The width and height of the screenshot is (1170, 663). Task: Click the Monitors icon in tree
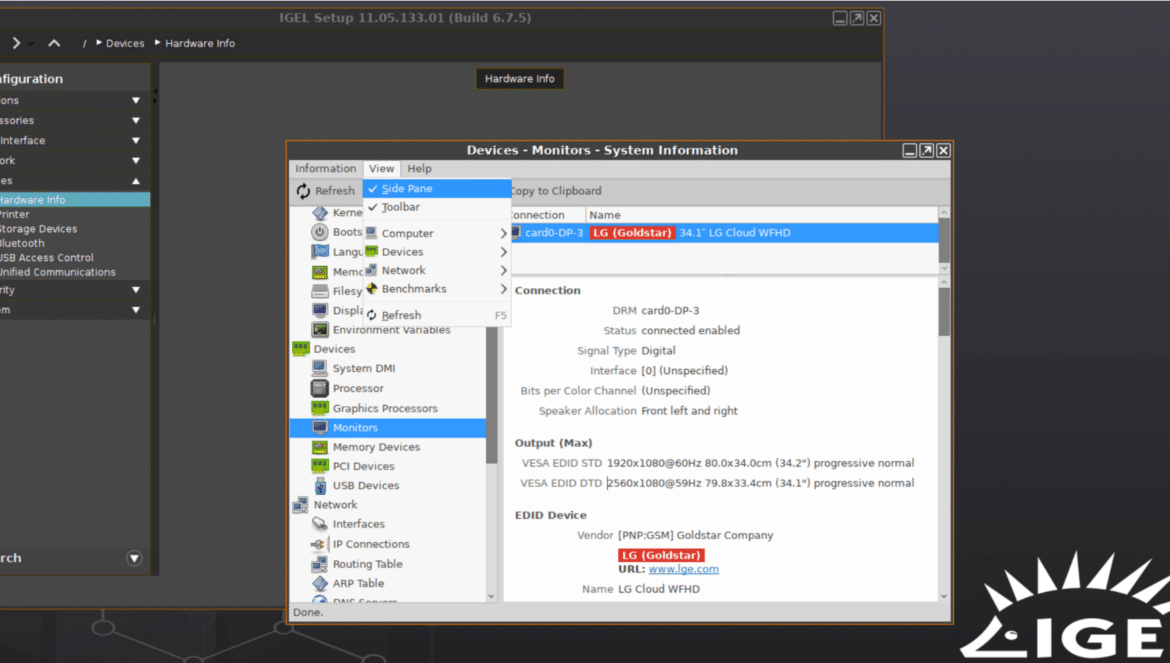click(x=319, y=427)
